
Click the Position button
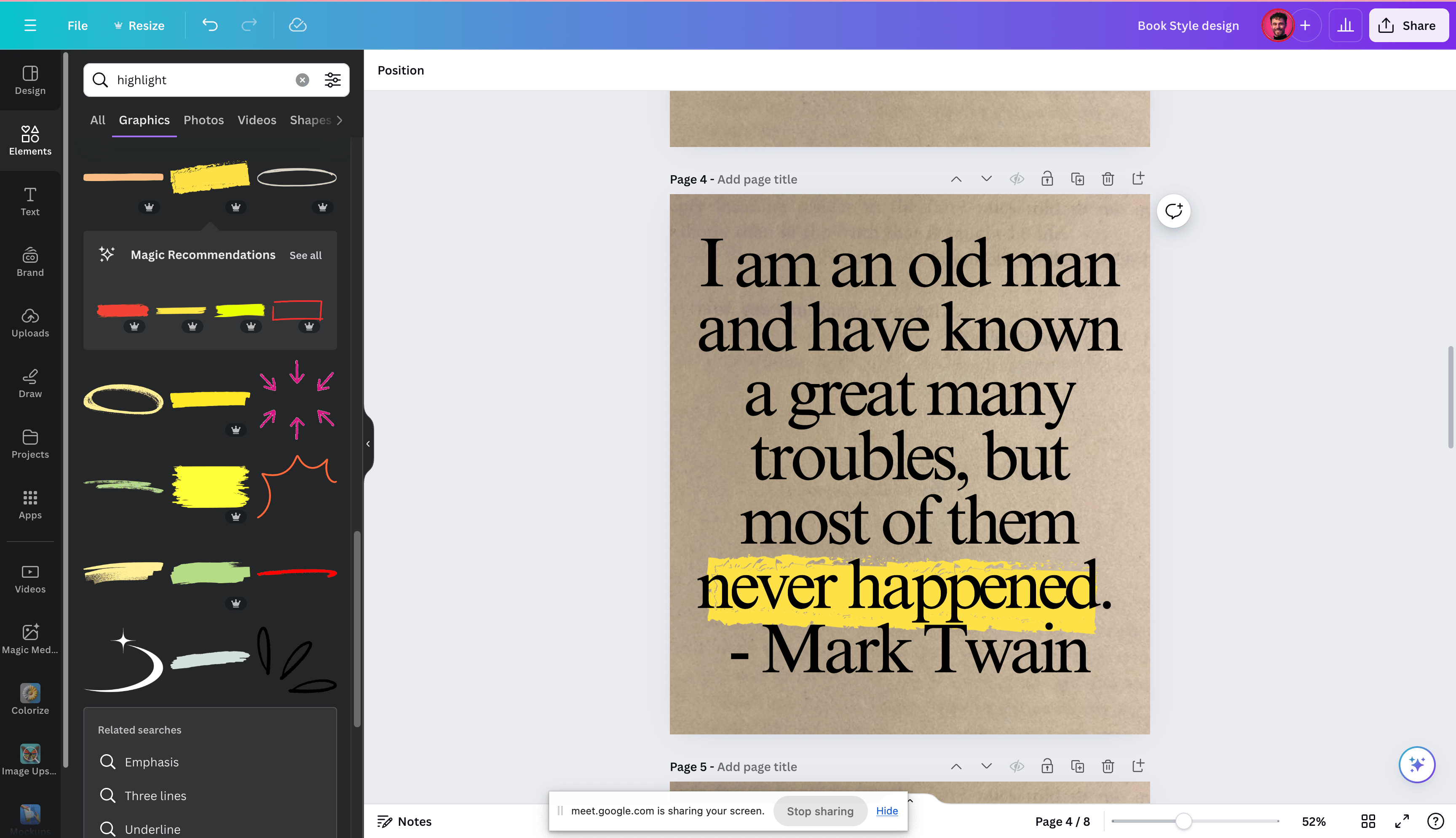401,70
